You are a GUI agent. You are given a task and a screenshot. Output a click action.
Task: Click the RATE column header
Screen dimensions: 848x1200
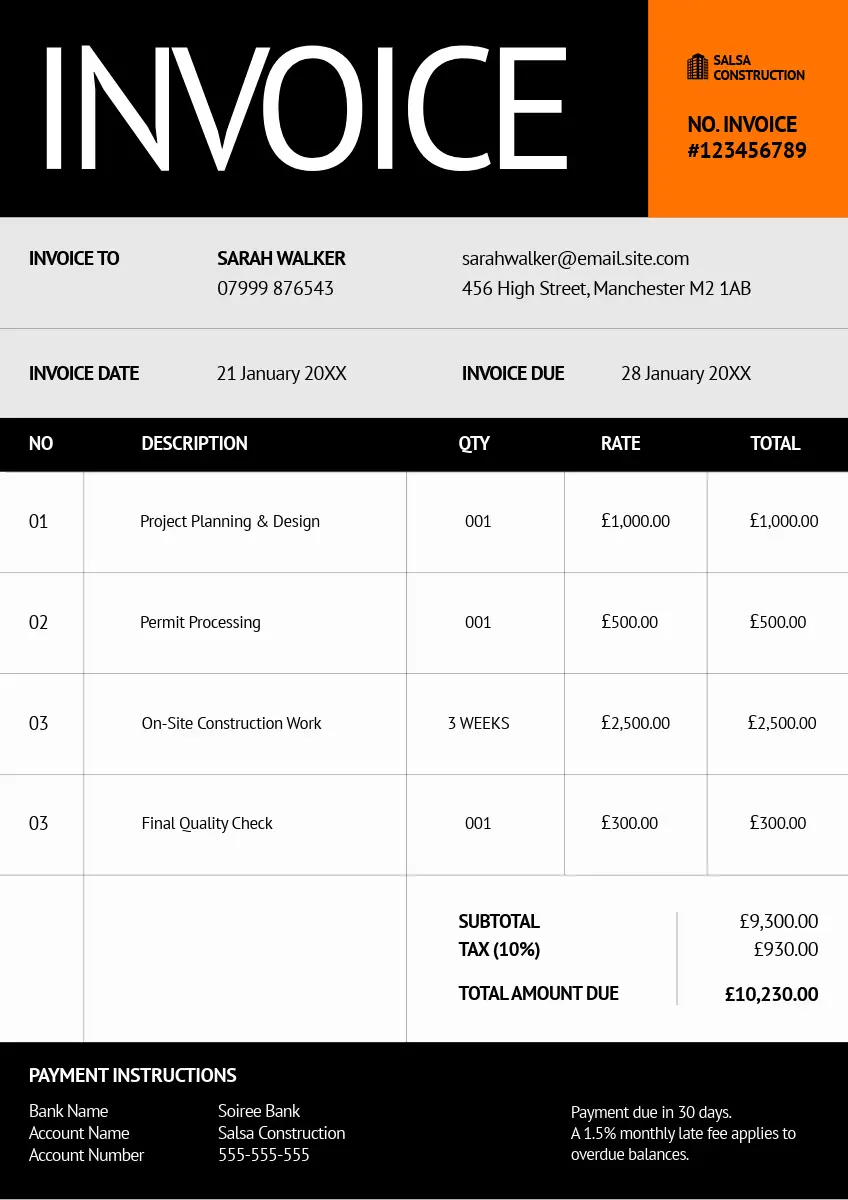pos(620,444)
